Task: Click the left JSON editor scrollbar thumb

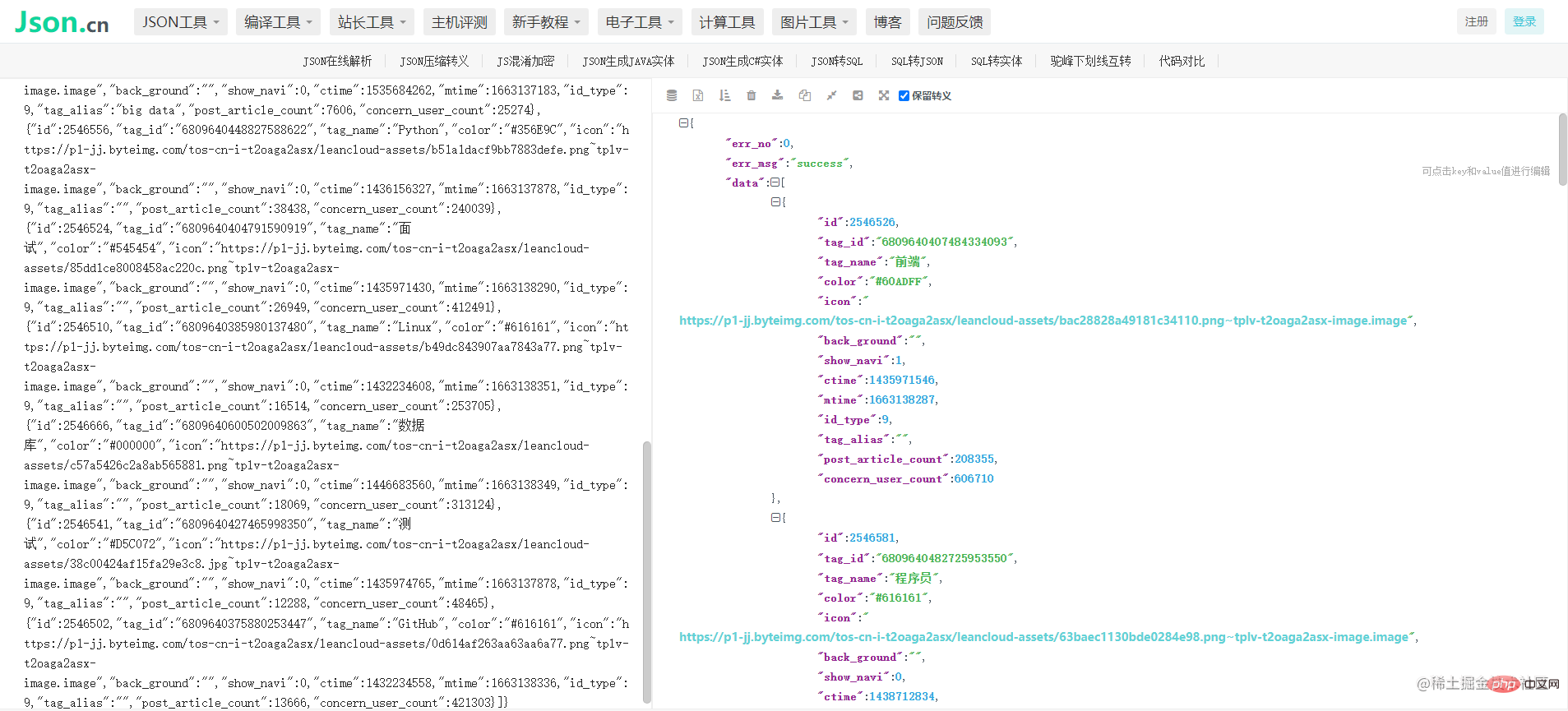Action: tap(646, 573)
